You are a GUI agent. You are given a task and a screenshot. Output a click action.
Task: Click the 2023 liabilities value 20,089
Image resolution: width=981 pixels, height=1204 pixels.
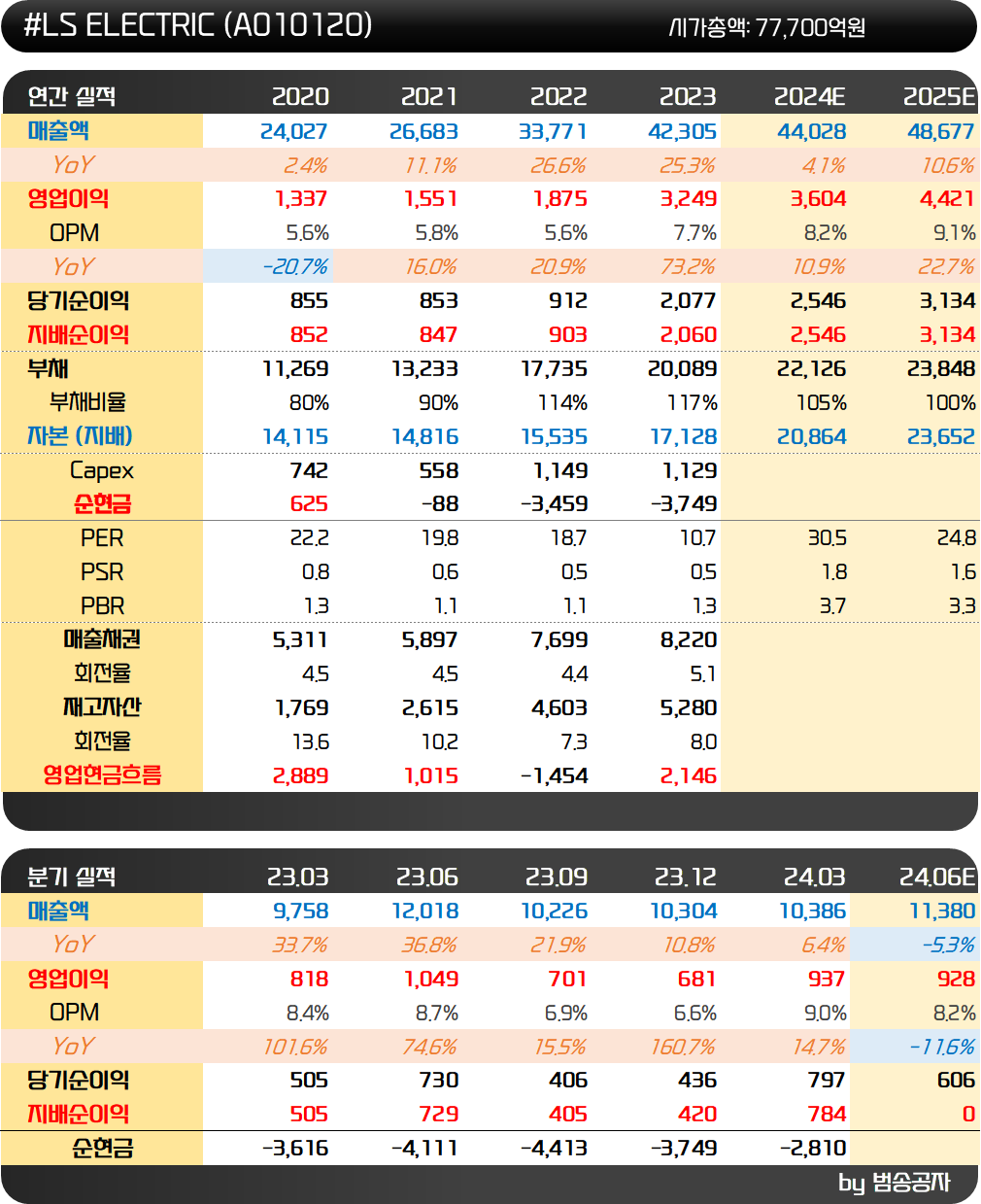[682, 368]
